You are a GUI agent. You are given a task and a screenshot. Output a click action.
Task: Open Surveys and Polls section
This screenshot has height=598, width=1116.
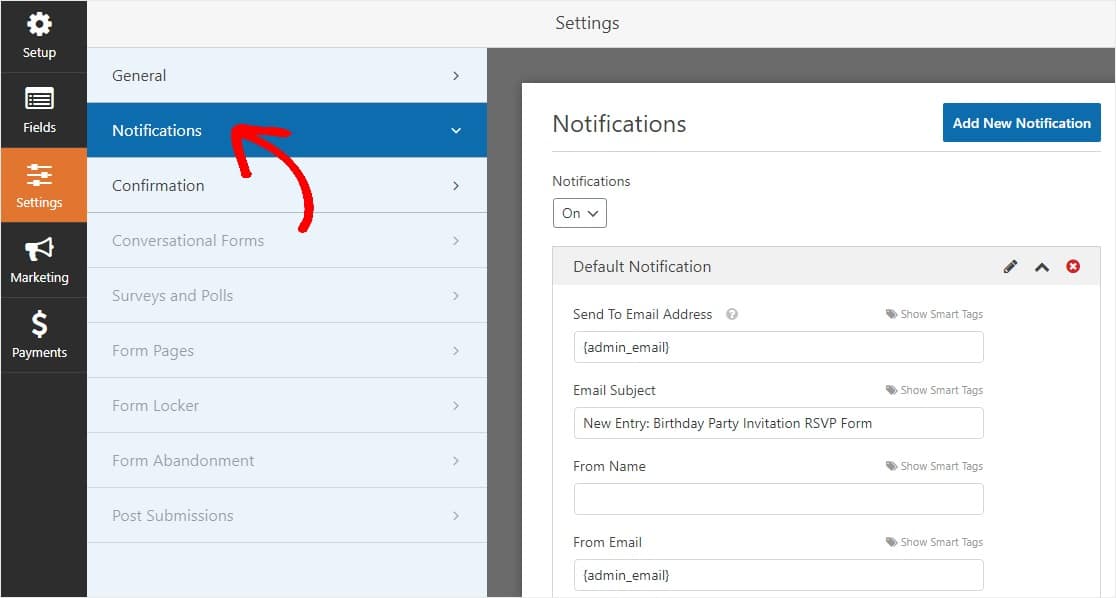click(x=287, y=295)
